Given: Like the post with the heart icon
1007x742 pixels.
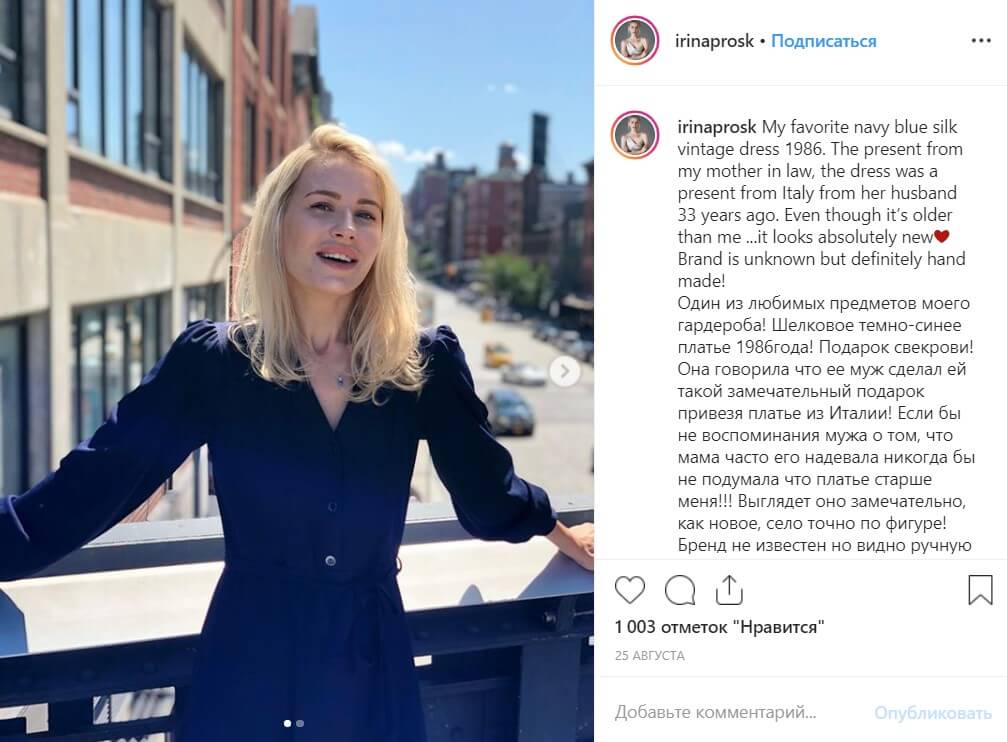Looking at the screenshot, I should 629,590.
